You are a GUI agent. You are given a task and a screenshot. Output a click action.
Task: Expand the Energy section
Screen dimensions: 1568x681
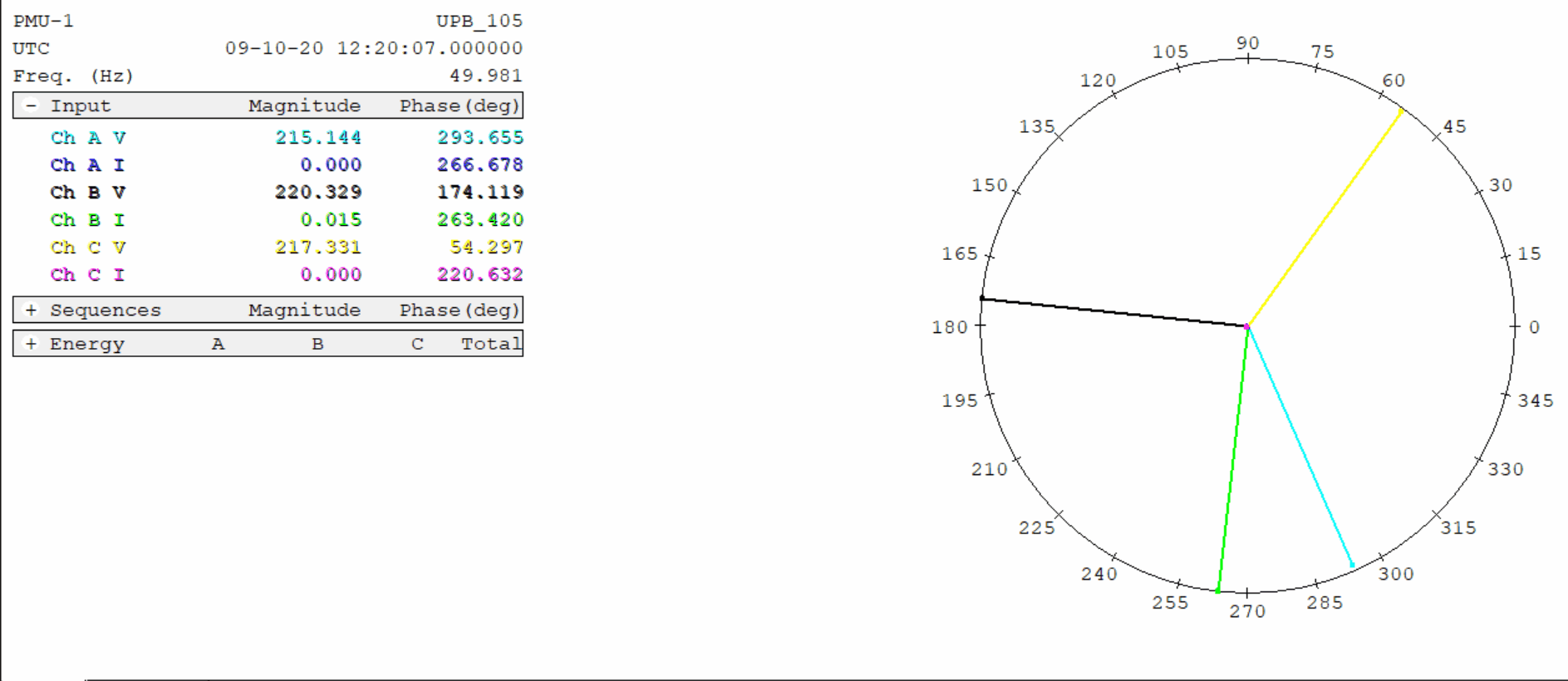pos(31,344)
